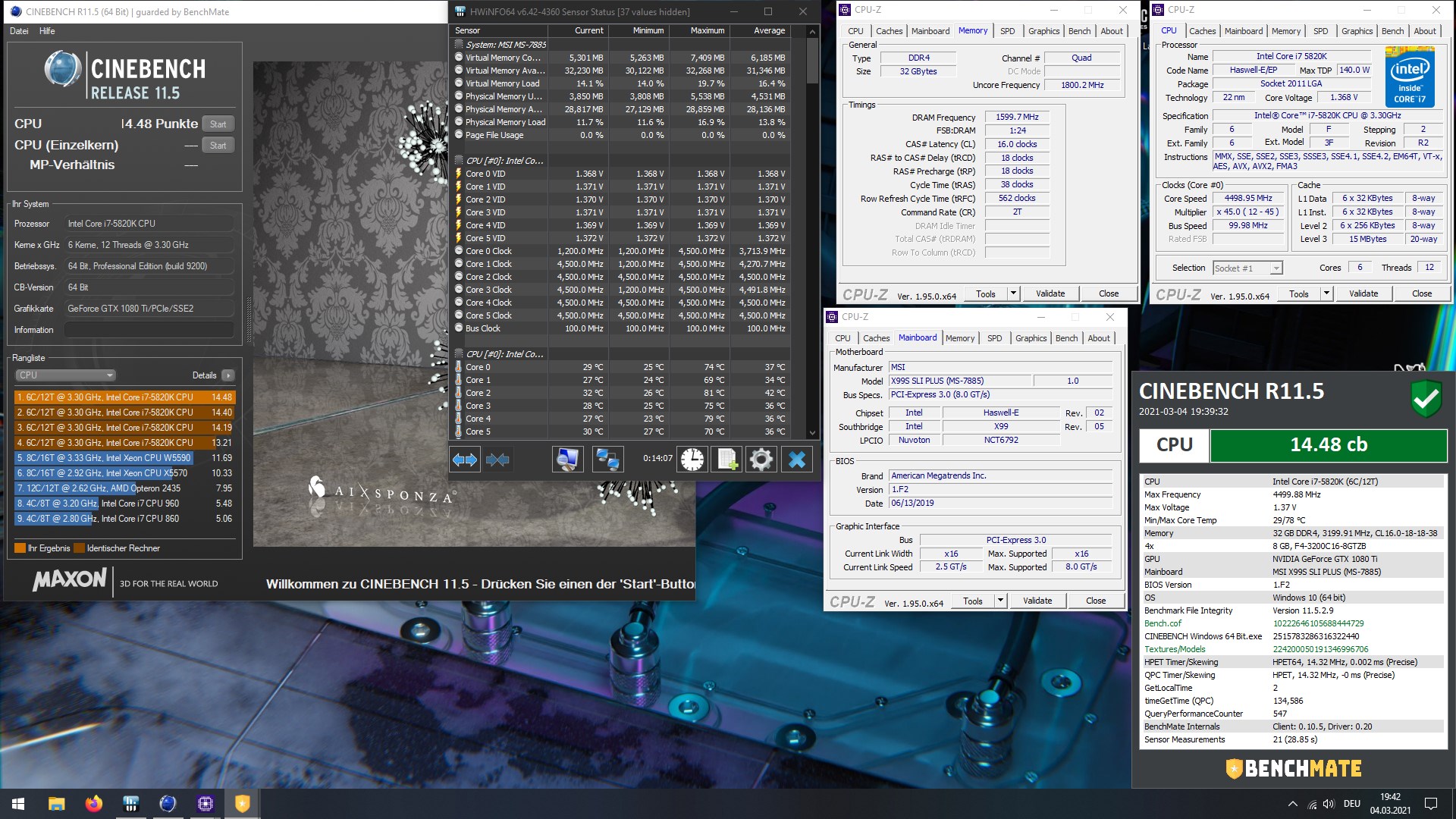Switch to HWiNFO taskbar icon
The image size is (1456, 819).
pos(130,803)
